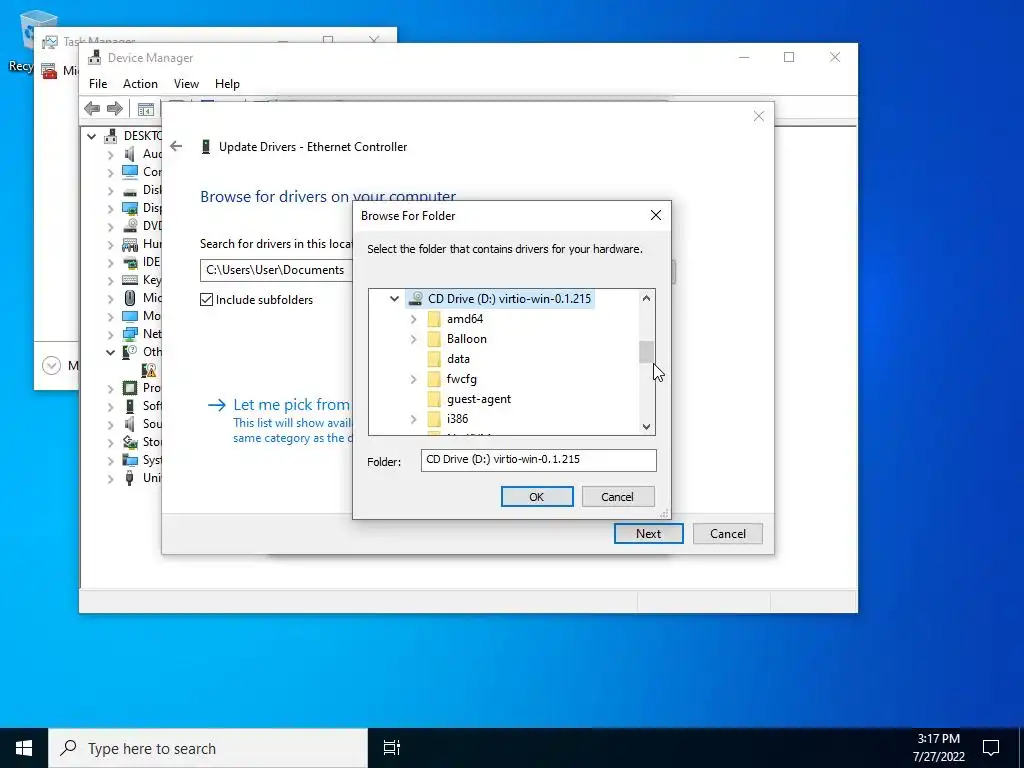The width and height of the screenshot is (1024, 768).
Task: Click the Folder name text field
Action: (x=538, y=460)
